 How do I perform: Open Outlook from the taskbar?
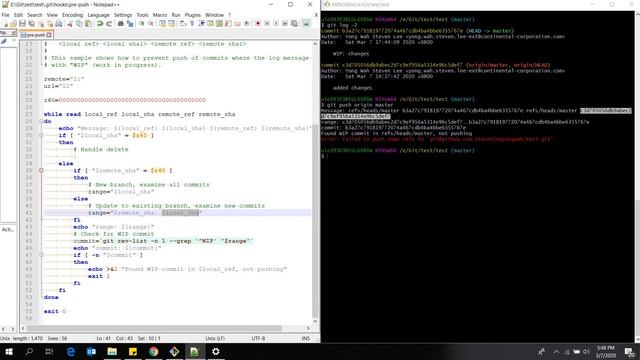(91, 351)
